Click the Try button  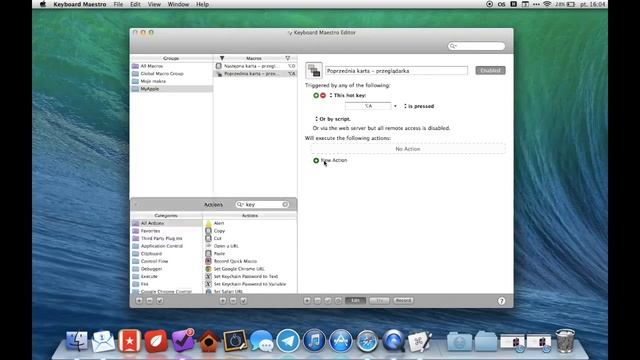point(379,300)
